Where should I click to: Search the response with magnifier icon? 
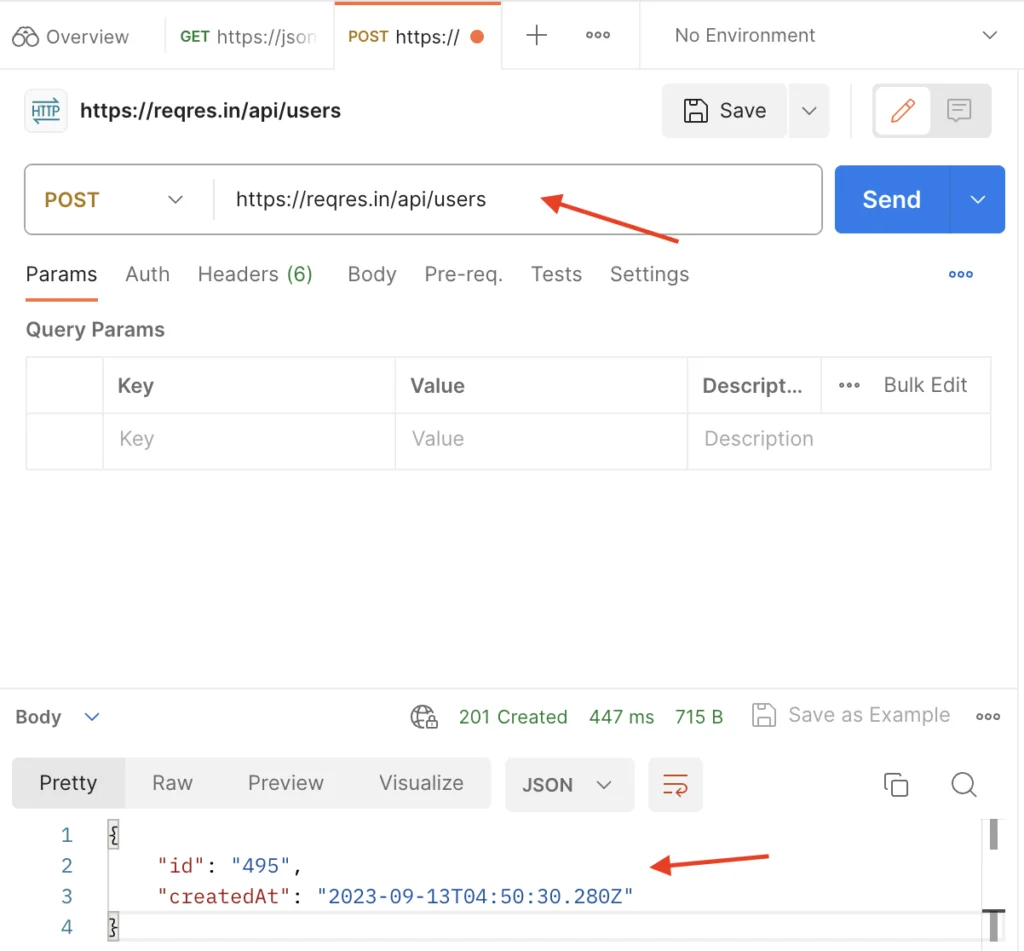pos(963,784)
